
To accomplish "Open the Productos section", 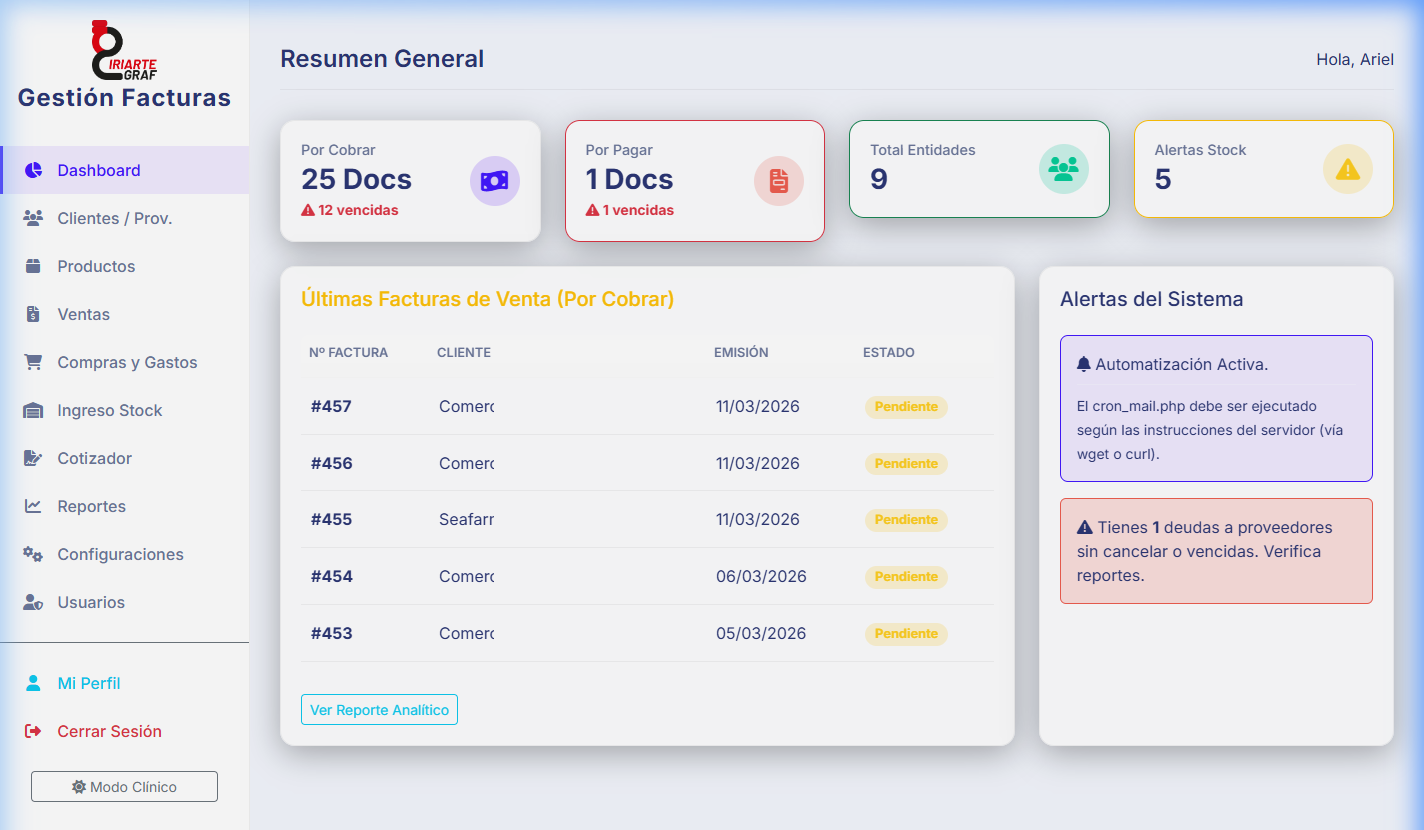I will point(125,266).
